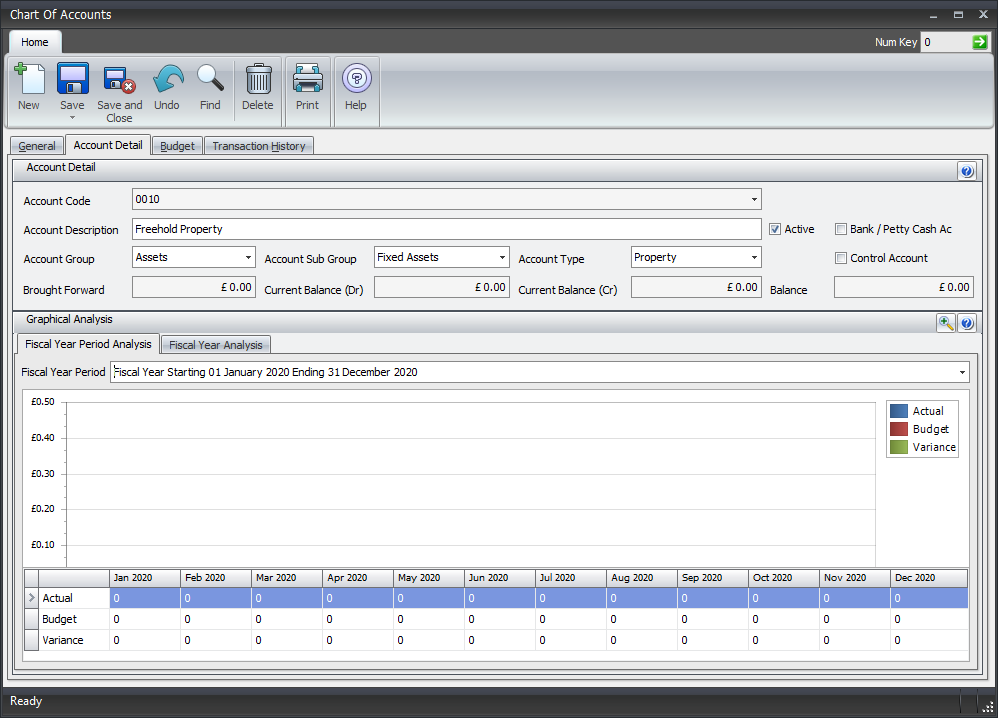The image size is (998, 718).
Task: Open the Find tool
Action: coord(210,88)
